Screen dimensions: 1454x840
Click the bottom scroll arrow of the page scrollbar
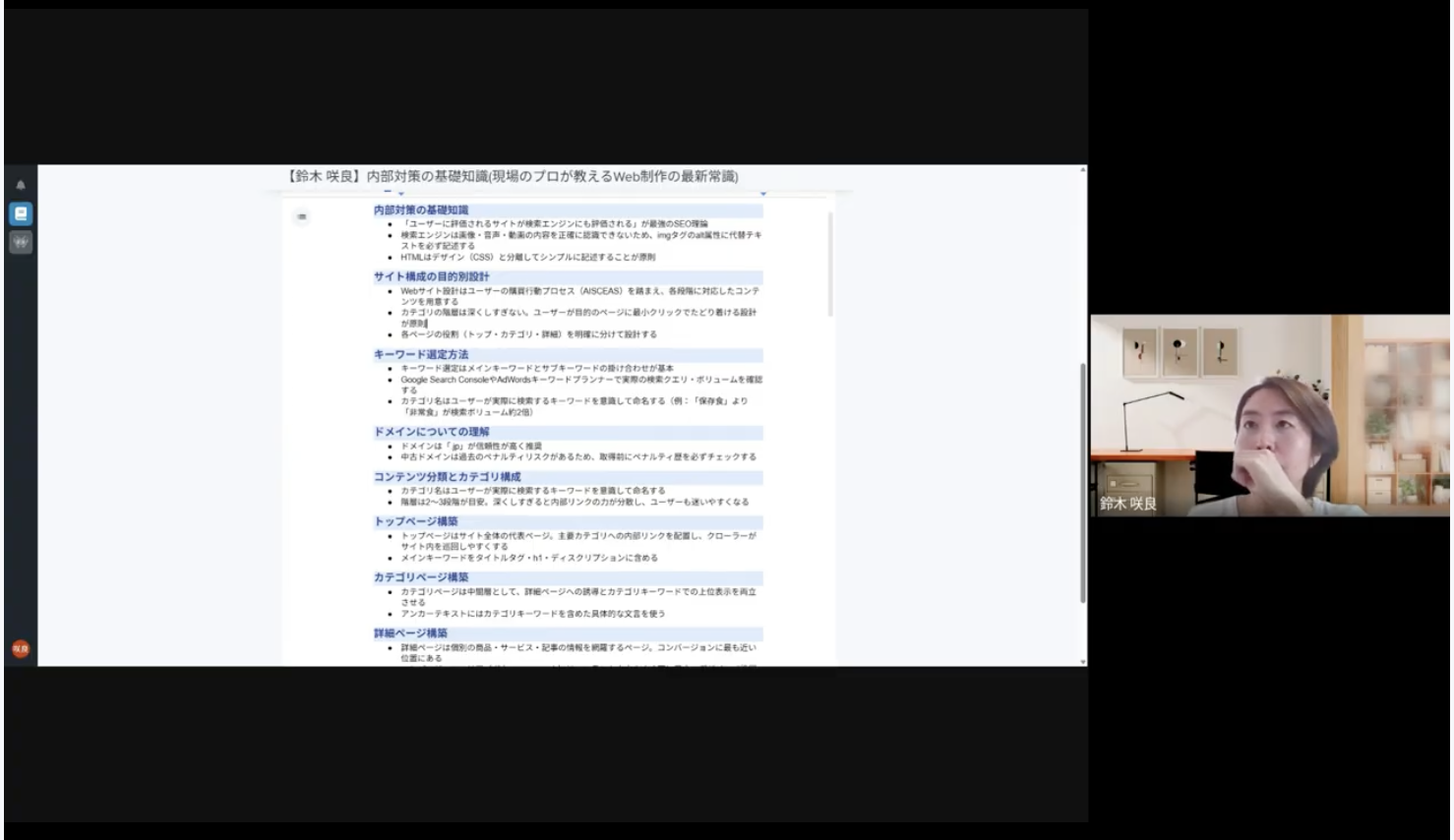(1083, 661)
